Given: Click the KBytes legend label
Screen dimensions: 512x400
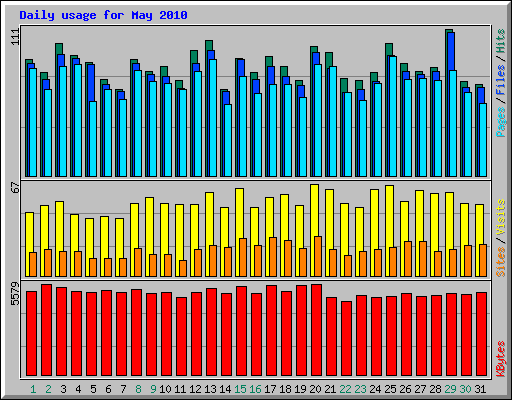Looking at the screenshot, I should (501, 359).
